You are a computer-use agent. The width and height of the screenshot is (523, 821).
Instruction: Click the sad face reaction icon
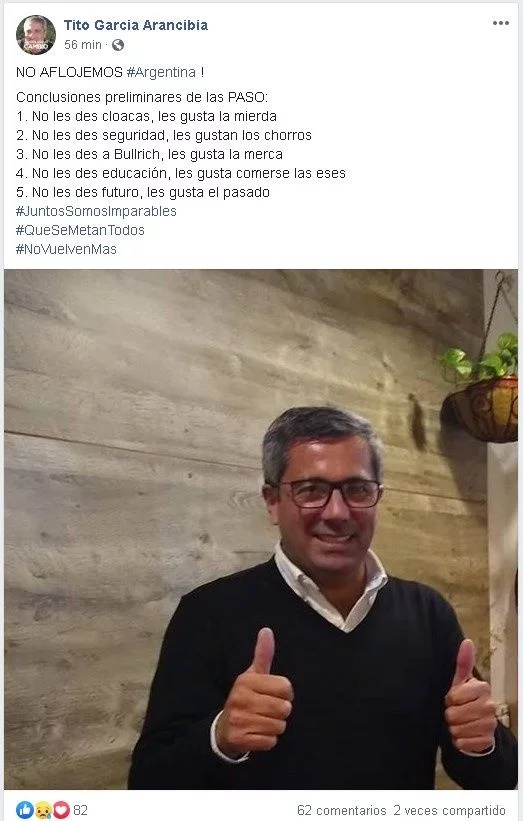coord(43,811)
